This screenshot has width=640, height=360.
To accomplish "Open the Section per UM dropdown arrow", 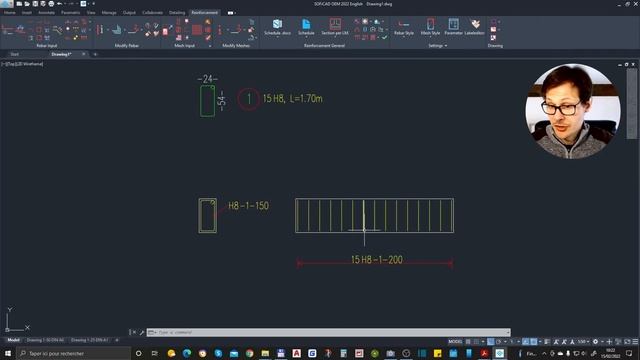I will pyautogui.click(x=335, y=37).
